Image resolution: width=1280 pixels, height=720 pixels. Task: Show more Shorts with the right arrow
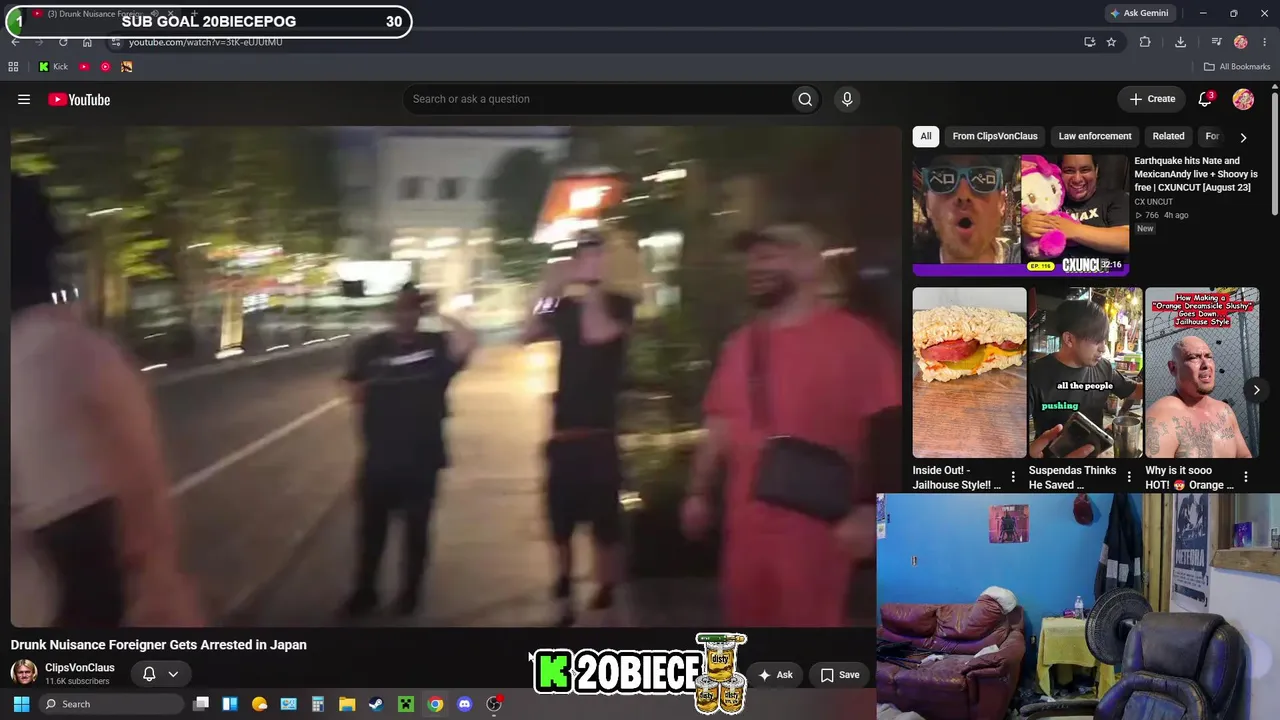click(1257, 390)
